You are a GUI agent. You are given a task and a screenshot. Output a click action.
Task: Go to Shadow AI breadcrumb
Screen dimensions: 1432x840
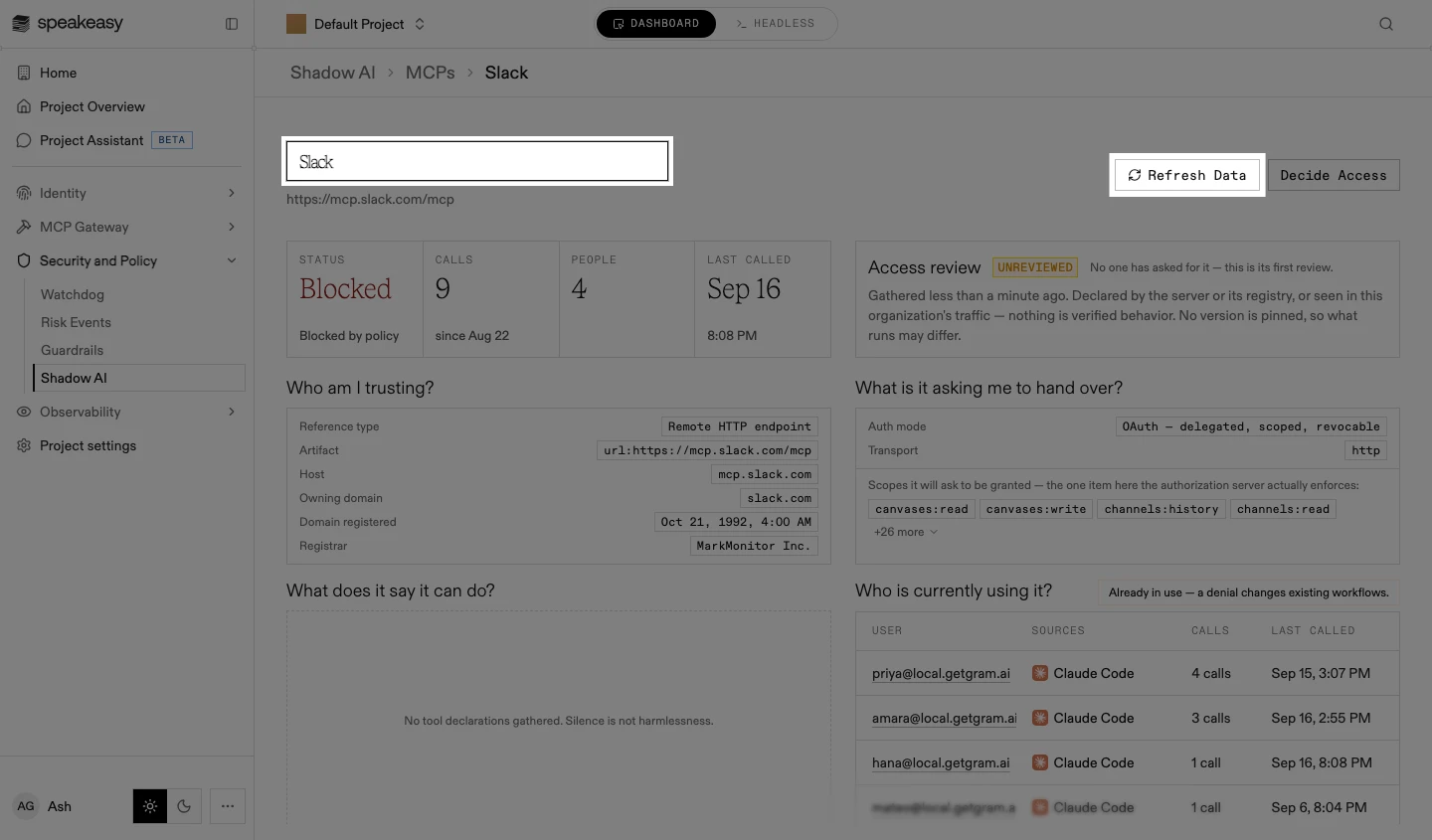[333, 73]
